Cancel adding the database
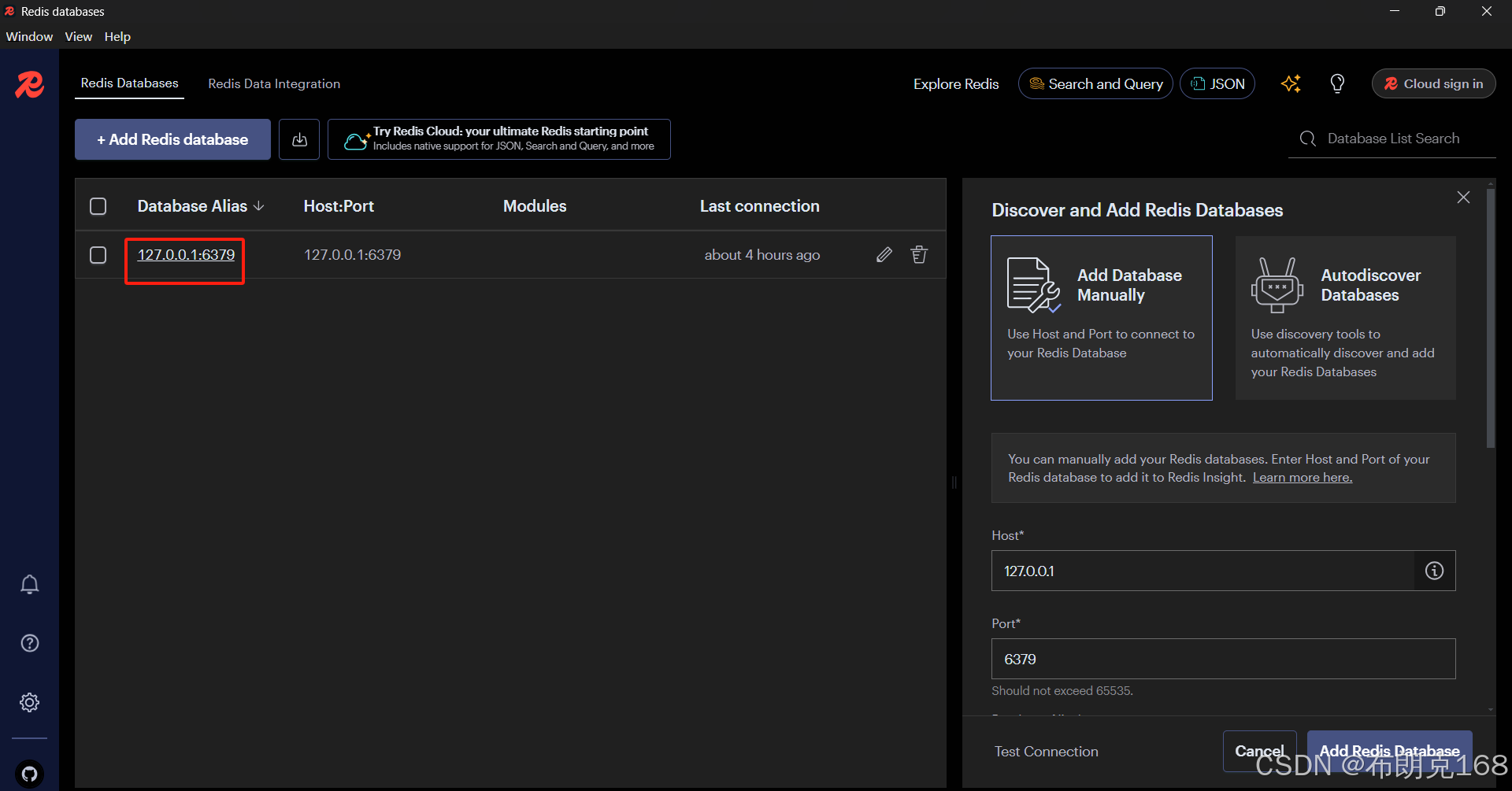Viewport: 1512px width, 791px height. point(1259,751)
